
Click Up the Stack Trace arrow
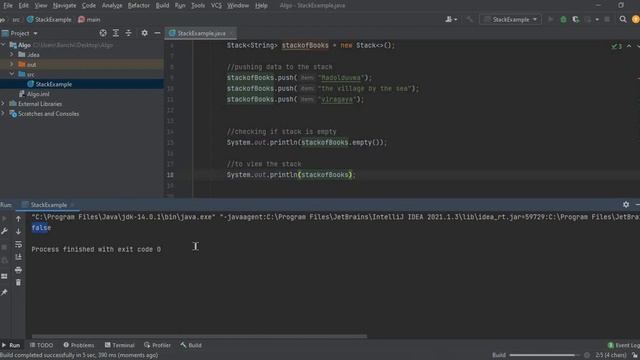[x=18, y=219]
